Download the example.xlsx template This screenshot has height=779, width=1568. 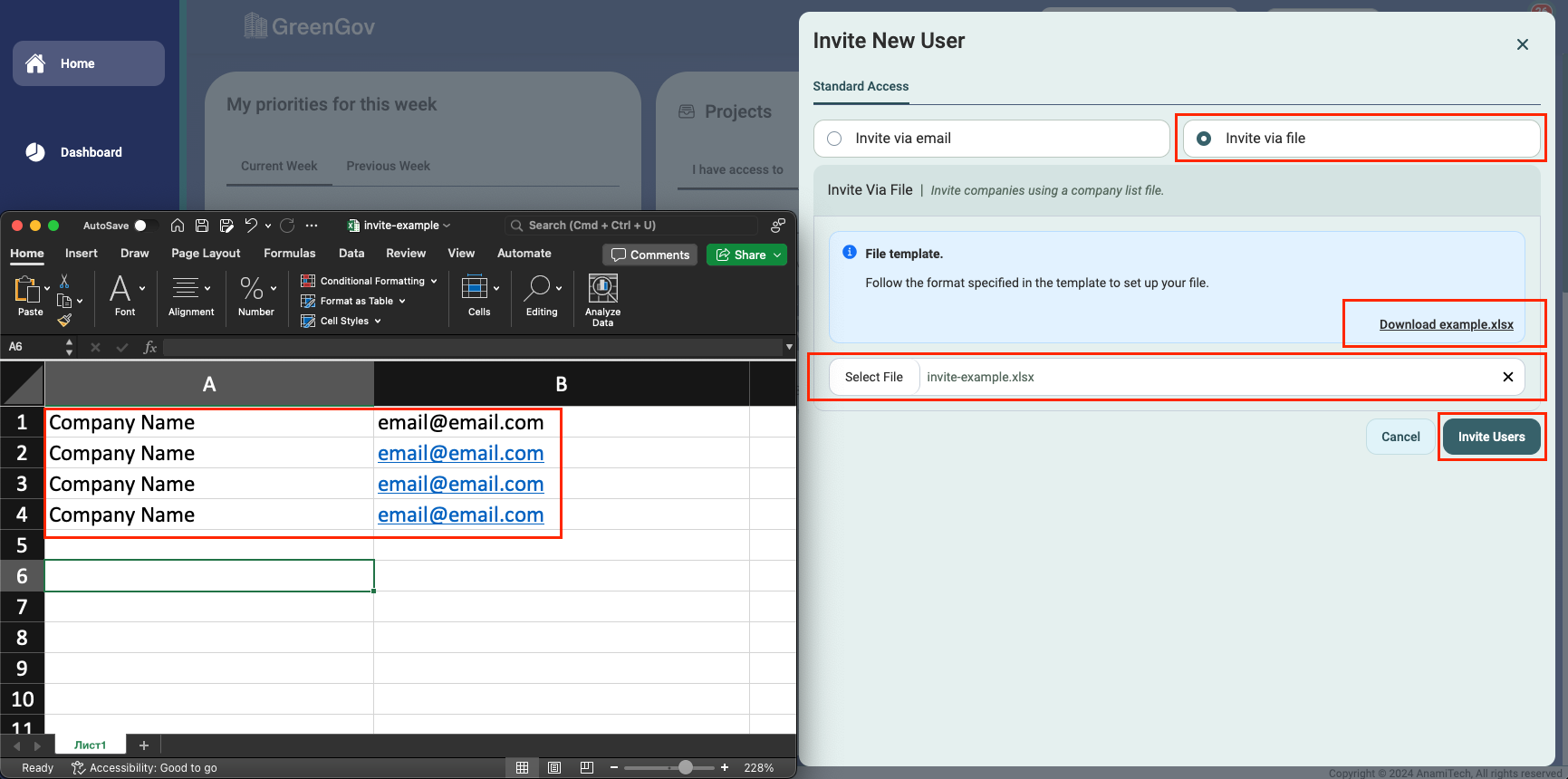[x=1447, y=324]
